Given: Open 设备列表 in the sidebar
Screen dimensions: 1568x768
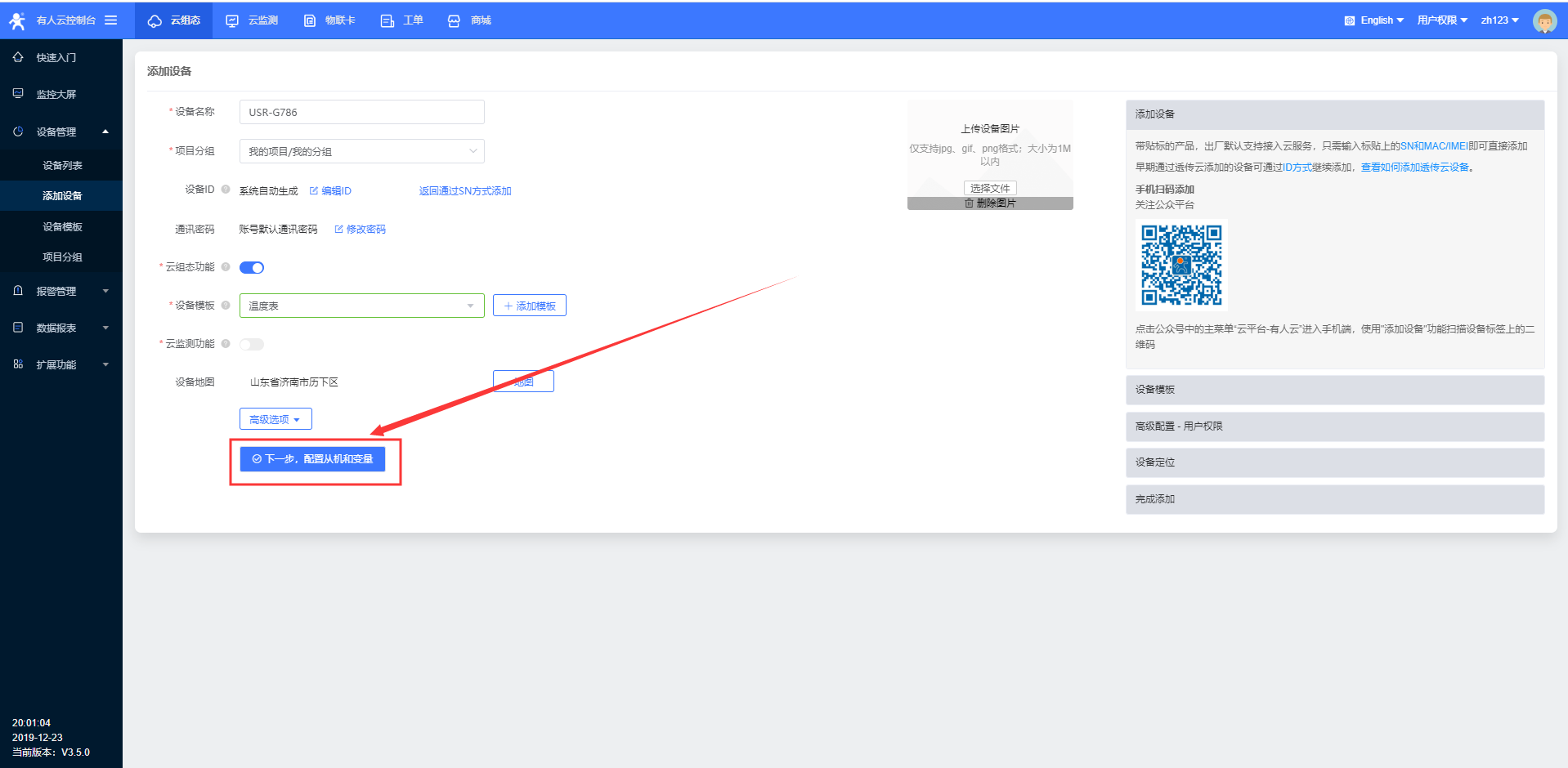Looking at the screenshot, I should click(x=62, y=166).
